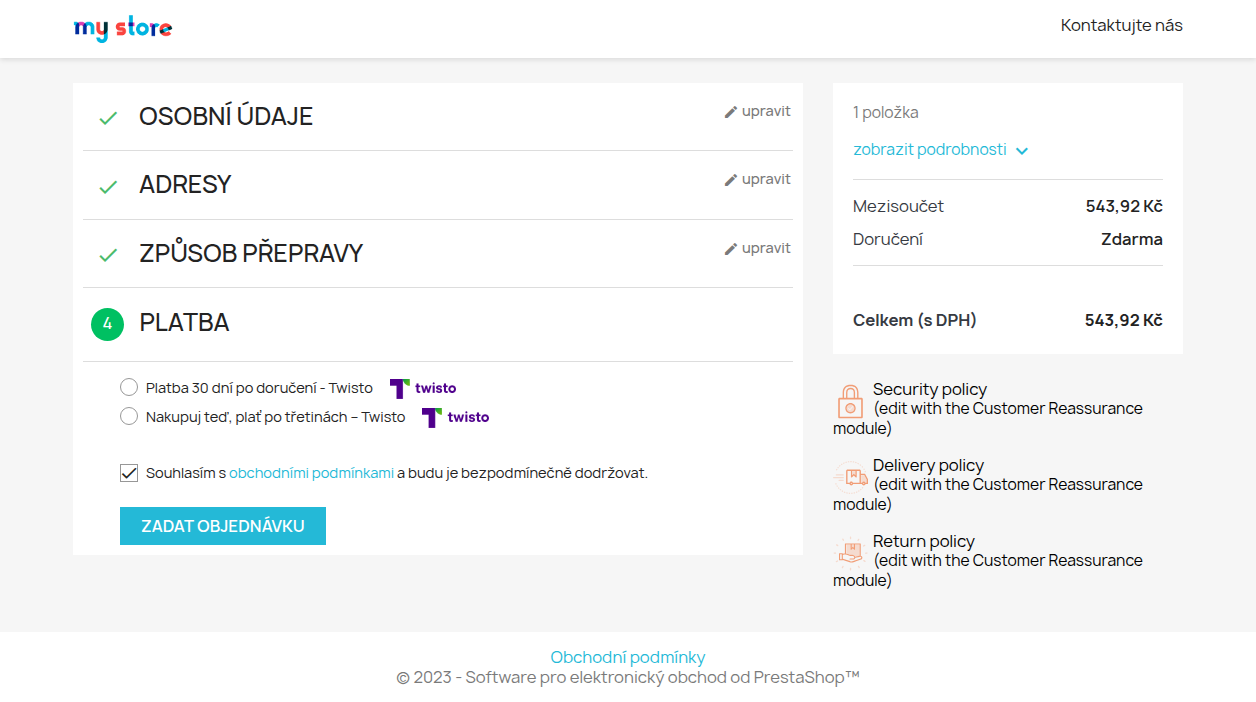Image resolution: width=1256 pixels, height=702 pixels.
Task: Expand zobrazit podrobnosti cart details
Action: (x=929, y=150)
